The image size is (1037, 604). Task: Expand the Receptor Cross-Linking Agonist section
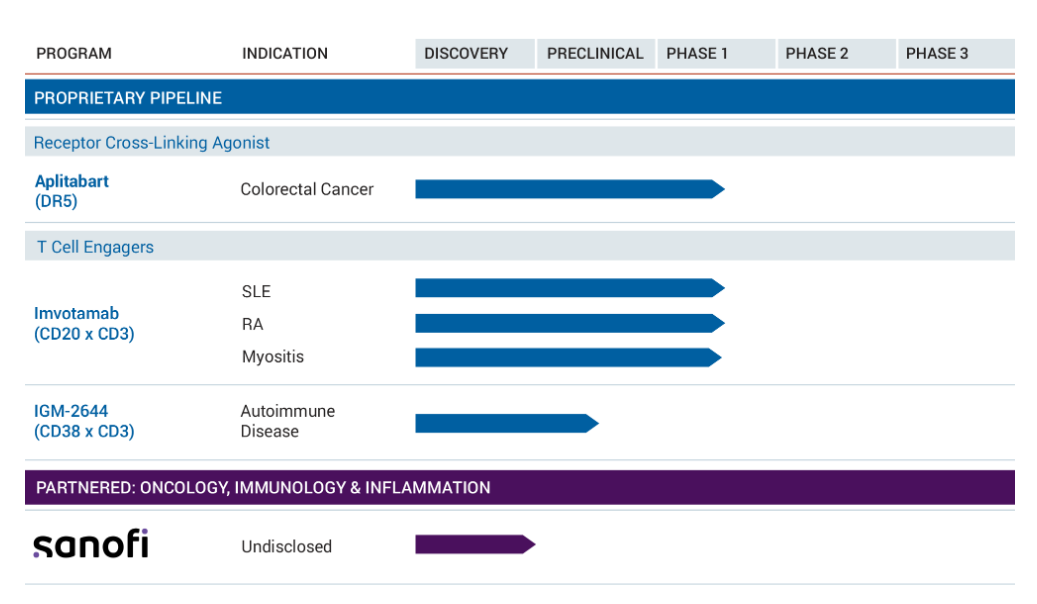click(x=152, y=143)
